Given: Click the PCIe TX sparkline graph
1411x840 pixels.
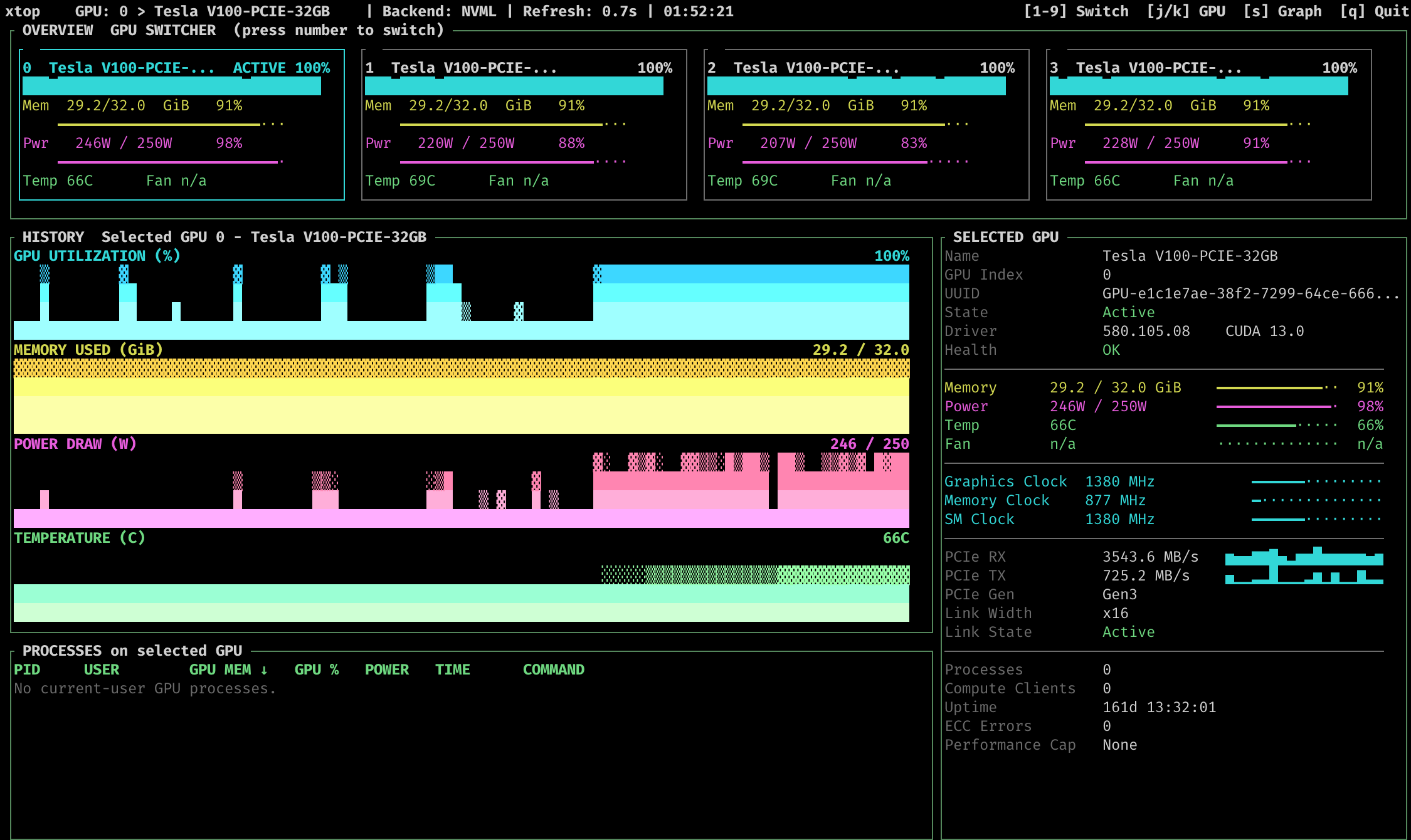Looking at the screenshot, I should (x=1304, y=575).
